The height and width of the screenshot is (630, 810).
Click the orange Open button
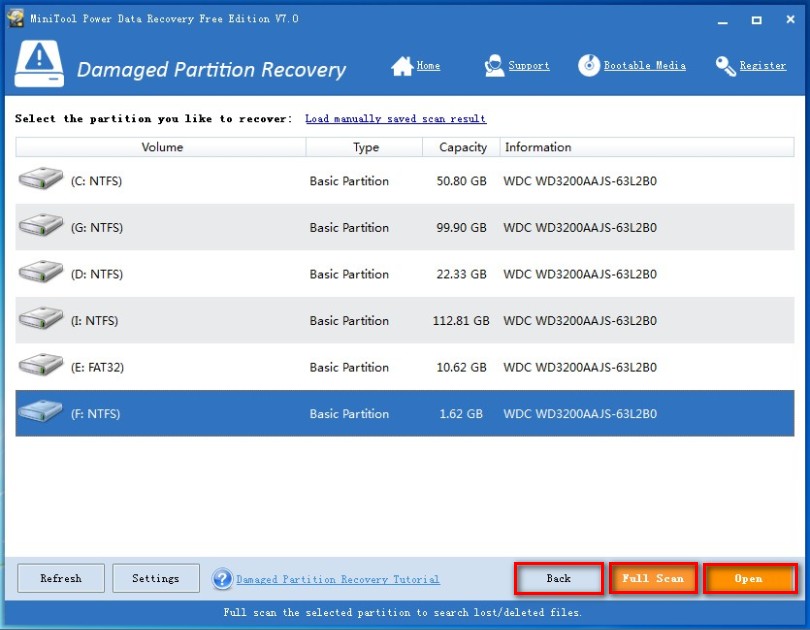(x=749, y=578)
